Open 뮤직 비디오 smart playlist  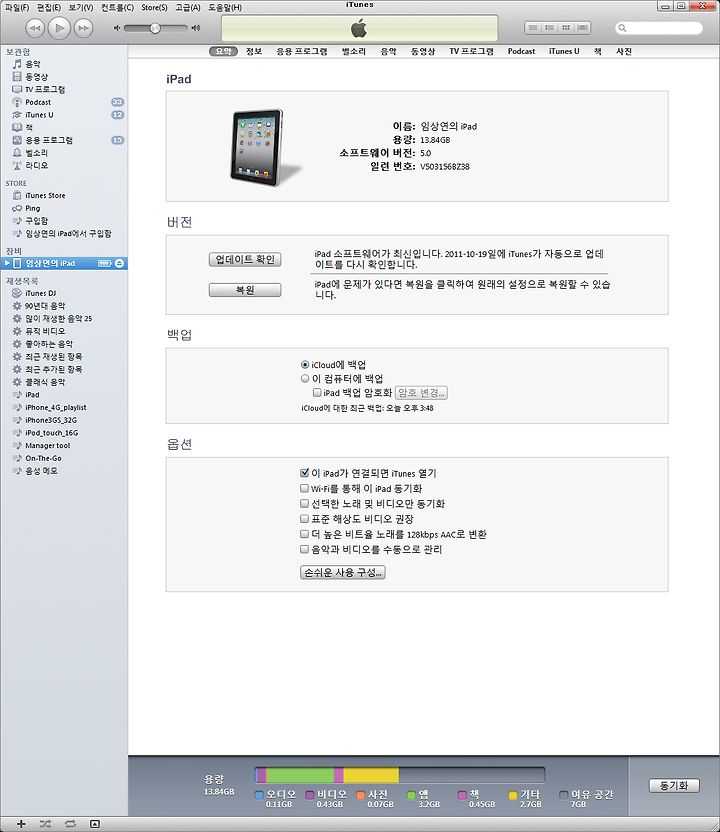point(45,331)
